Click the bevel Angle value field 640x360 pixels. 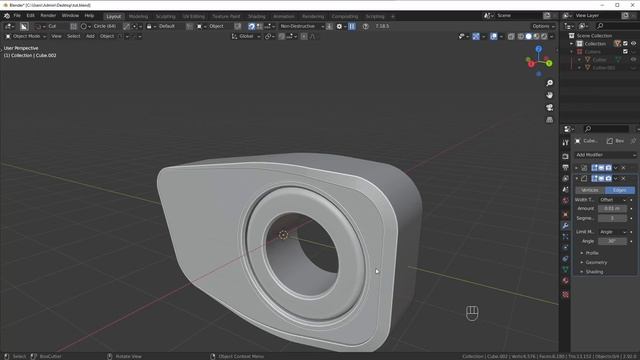click(x=612, y=241)
